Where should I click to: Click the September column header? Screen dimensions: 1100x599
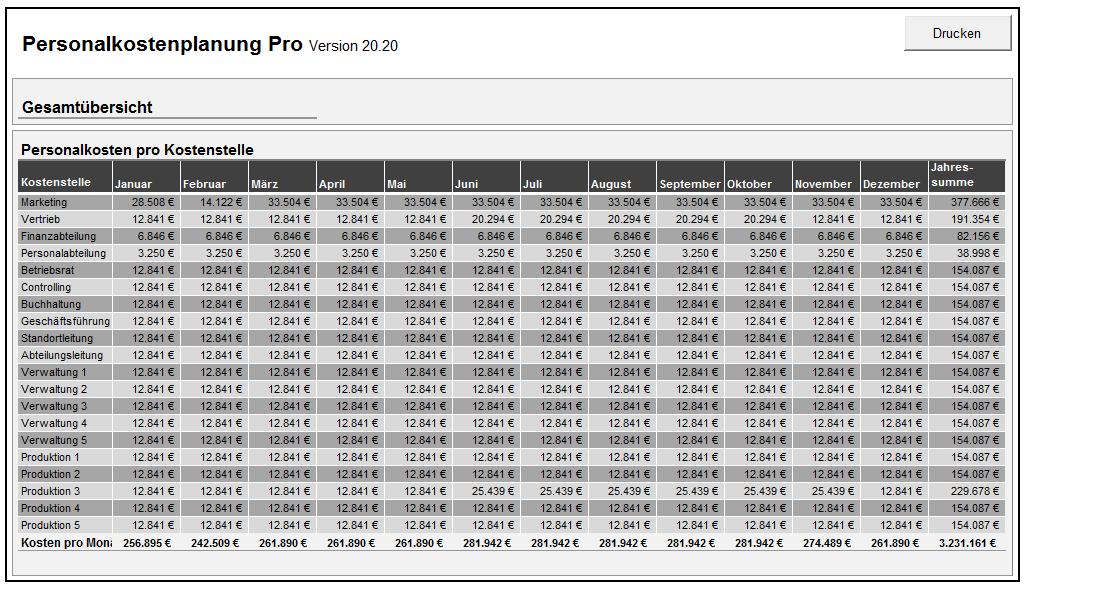point(690,183)
